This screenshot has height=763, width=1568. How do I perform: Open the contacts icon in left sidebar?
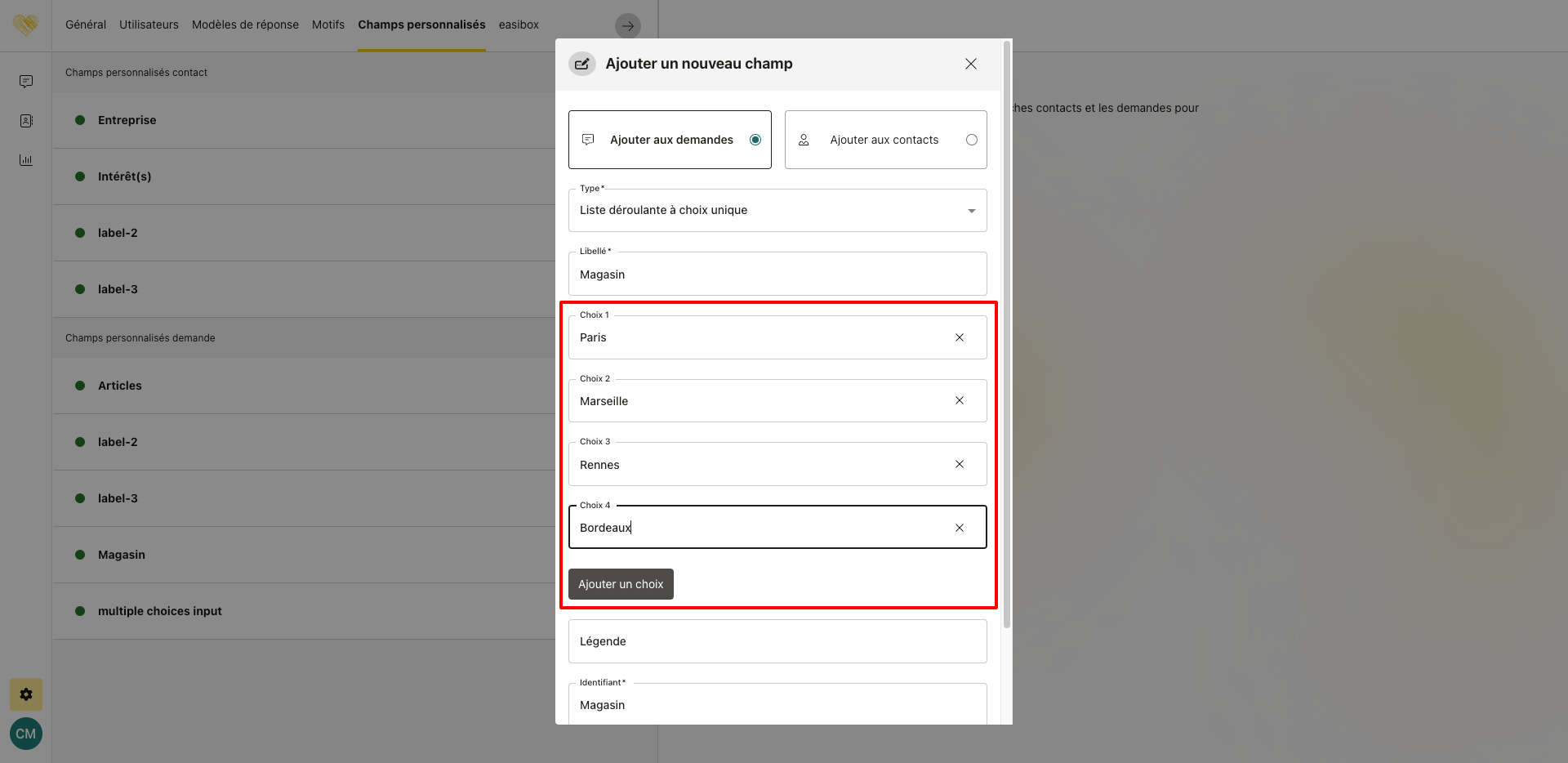pyautogui.click(x=26, y=121)
